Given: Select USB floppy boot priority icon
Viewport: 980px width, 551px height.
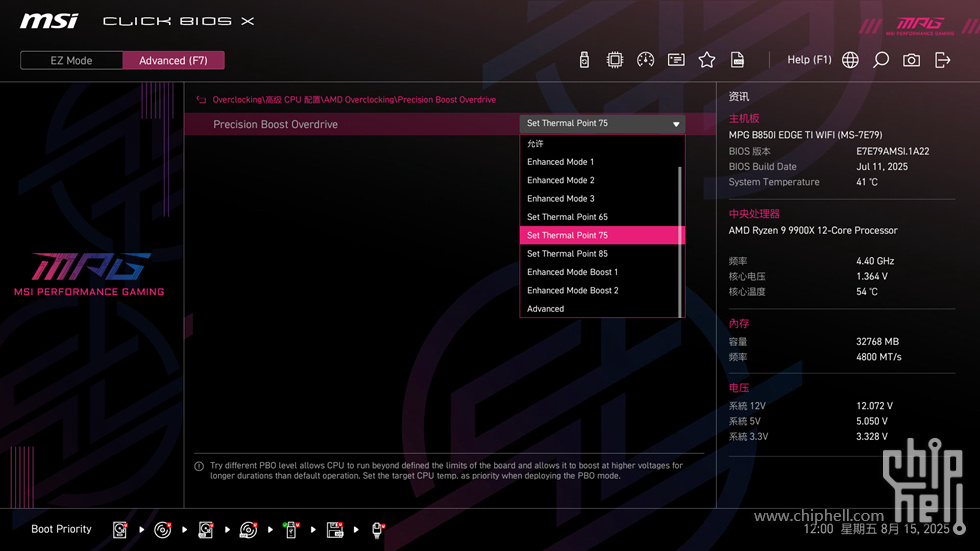Looking at the screenshot, I should pyautogui.click(x=335, y=530).
